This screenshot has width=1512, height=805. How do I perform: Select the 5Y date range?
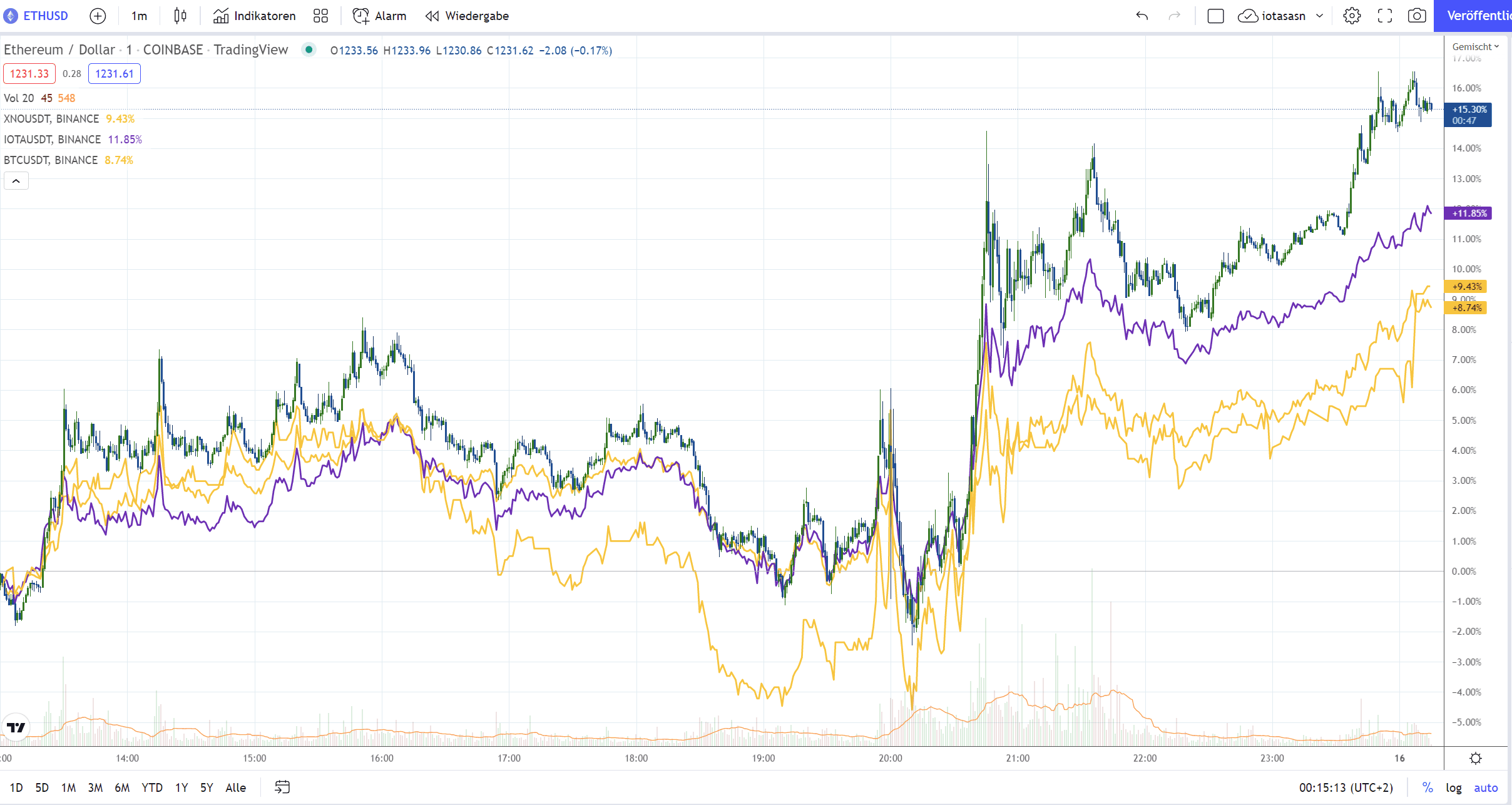[x=207, y=787]
